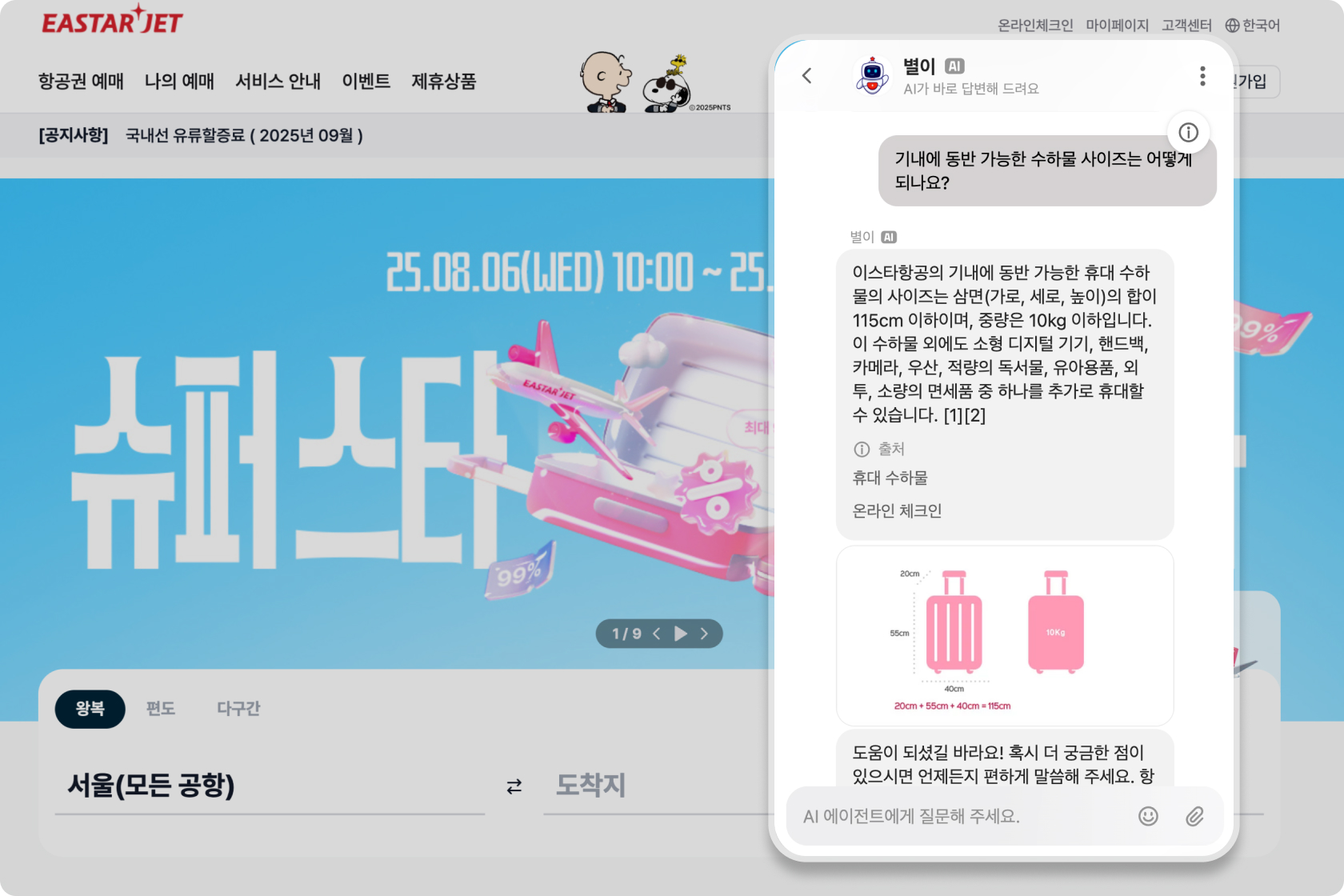The image size is (1344, 896).
Task: Click the info circle icon in chat
Action: click(x=1188, y=132)
